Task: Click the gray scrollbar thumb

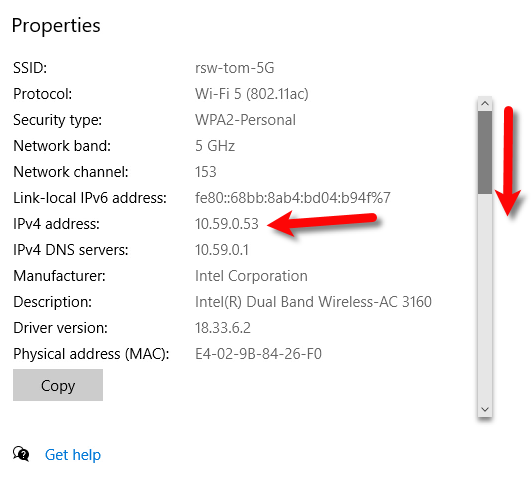Action: [x=485, y=152]
